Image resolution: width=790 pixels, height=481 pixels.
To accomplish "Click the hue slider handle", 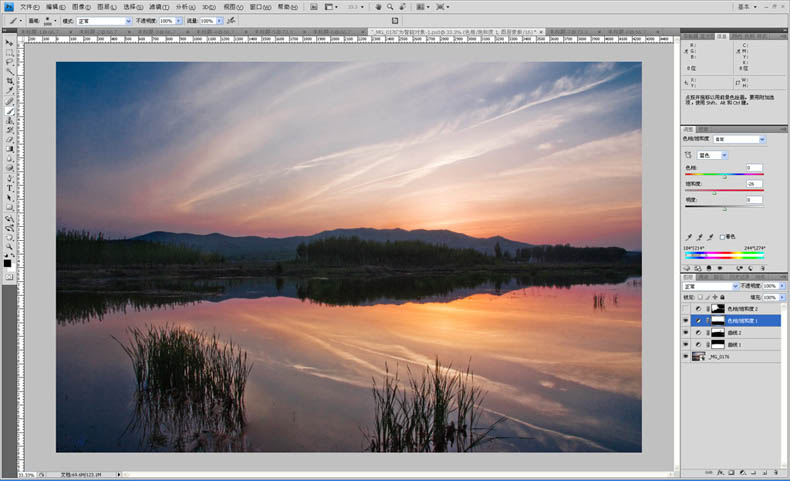I will (x=725, y=177).
